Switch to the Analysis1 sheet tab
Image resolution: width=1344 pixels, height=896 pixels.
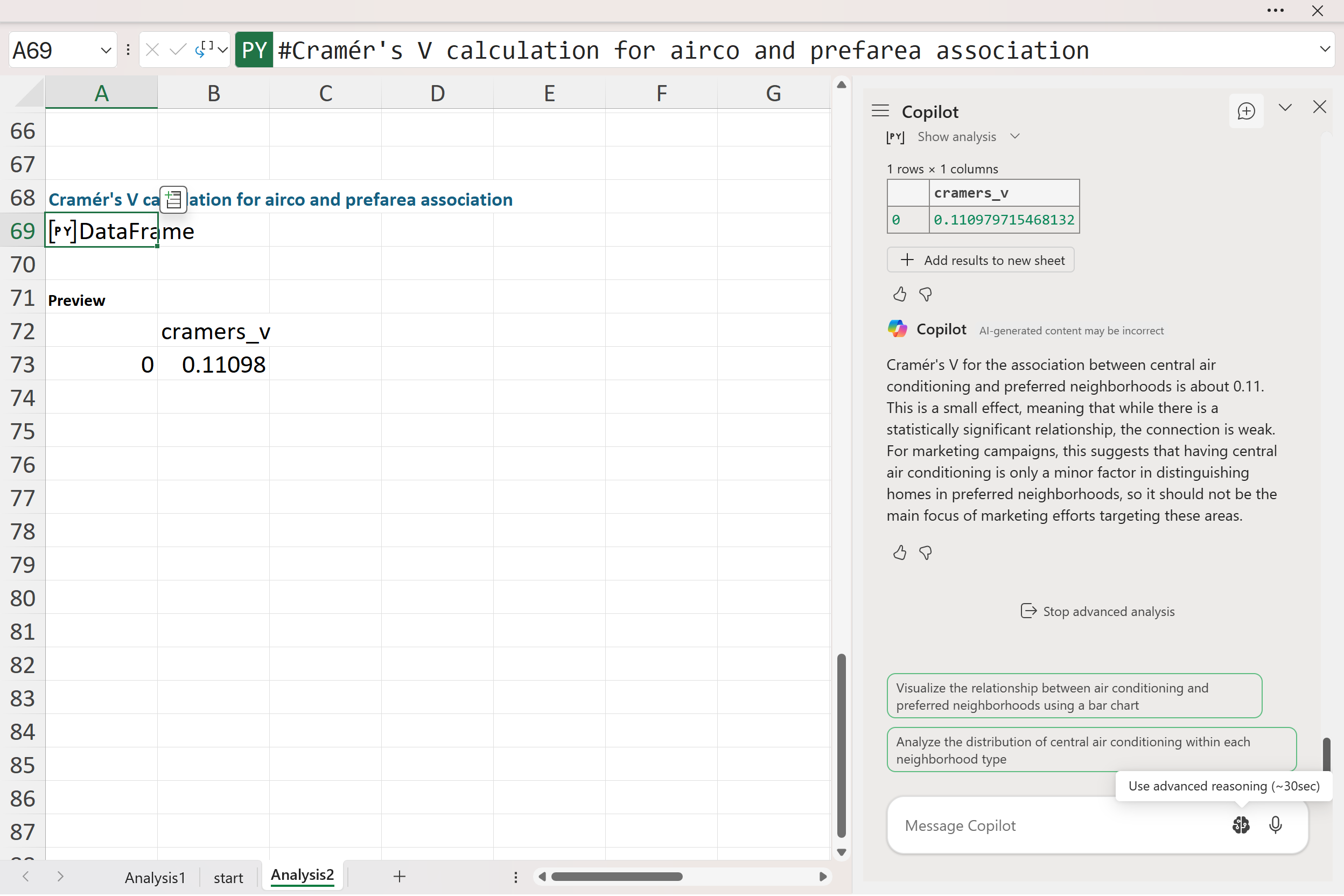(x=155, y=877)
